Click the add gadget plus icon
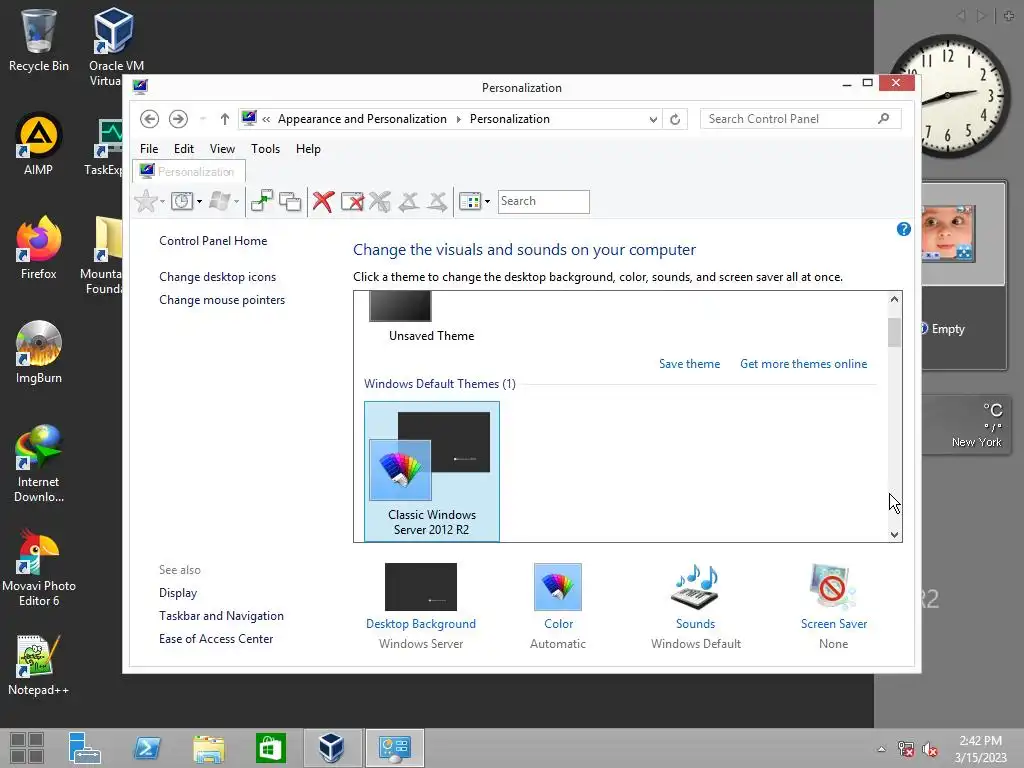Viewport: 1024px width, 768px height. [x=1009, y=16]
